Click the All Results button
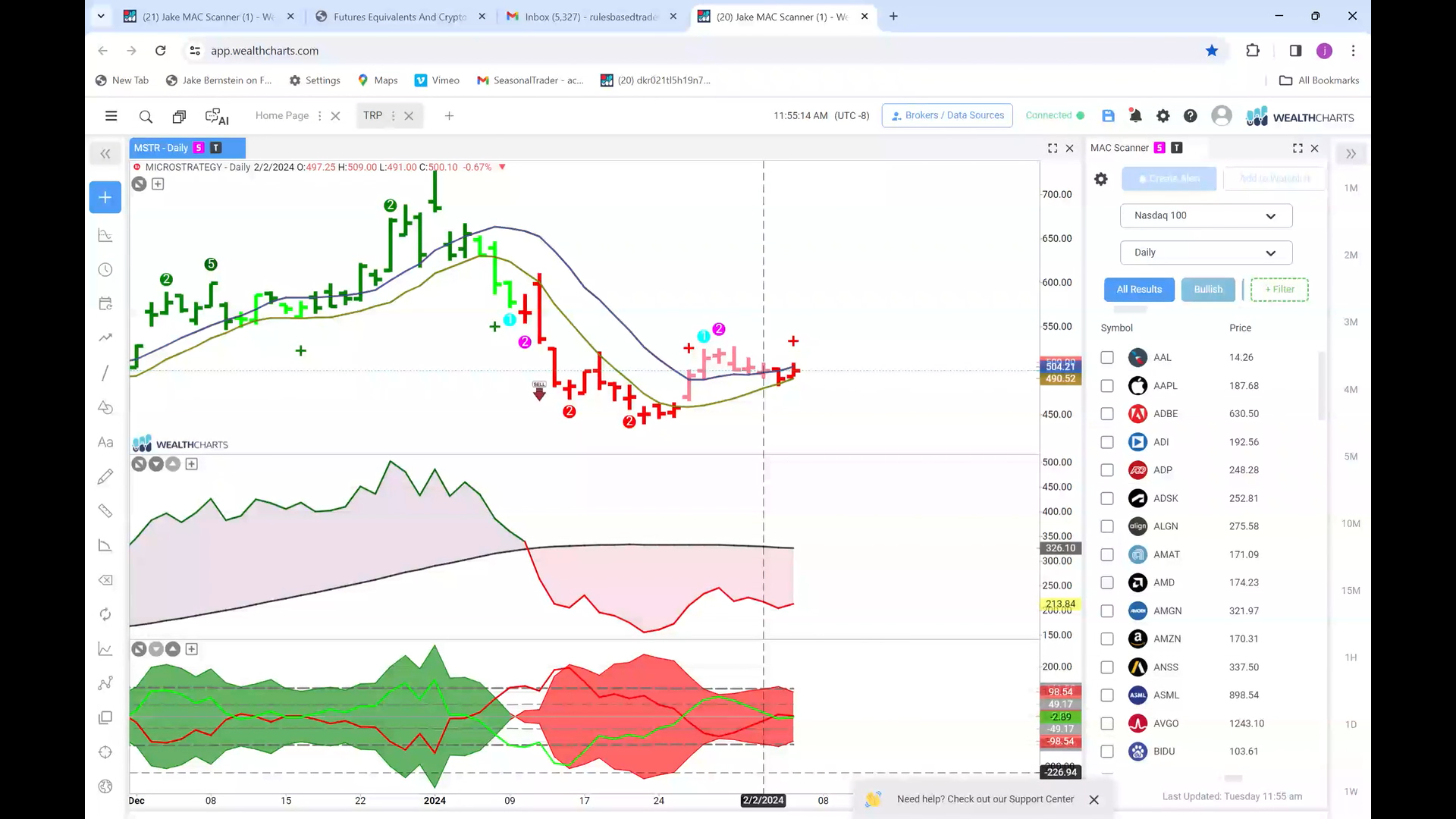This screenshot has width=1456, height=819. tap(1139, 290)
